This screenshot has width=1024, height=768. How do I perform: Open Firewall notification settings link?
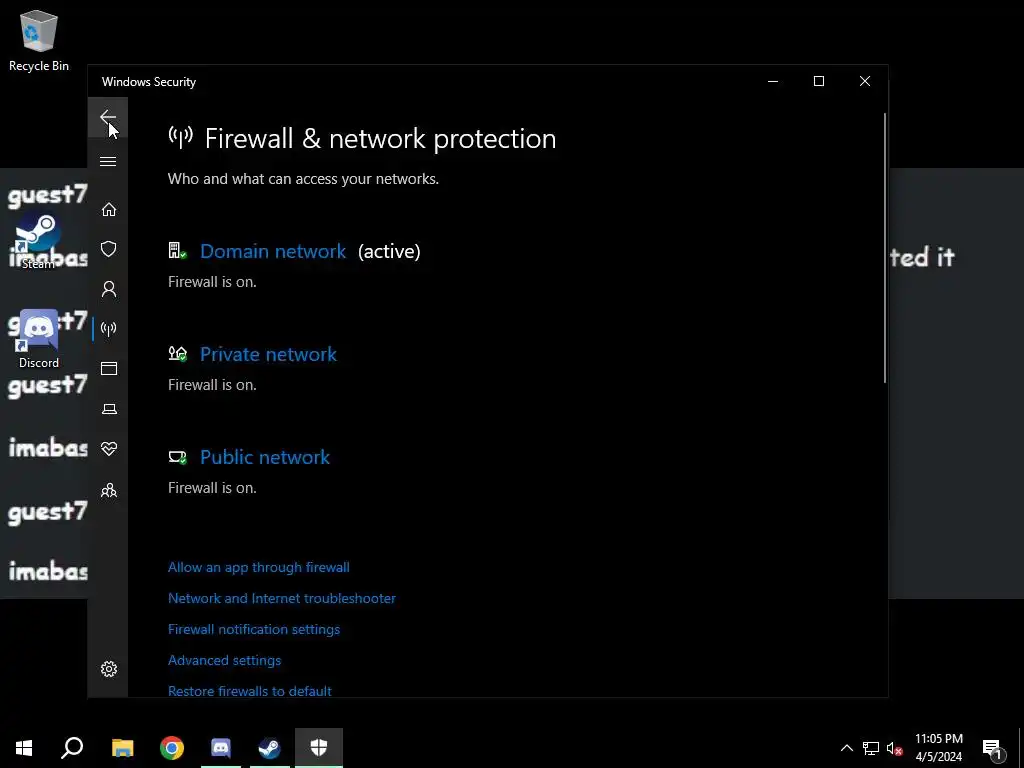(254, 629)
